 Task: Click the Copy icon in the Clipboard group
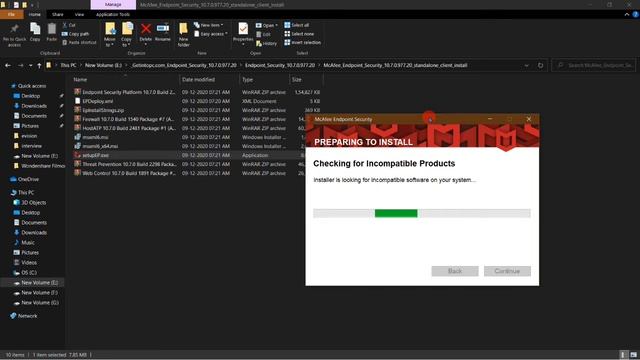pos(35,32)
